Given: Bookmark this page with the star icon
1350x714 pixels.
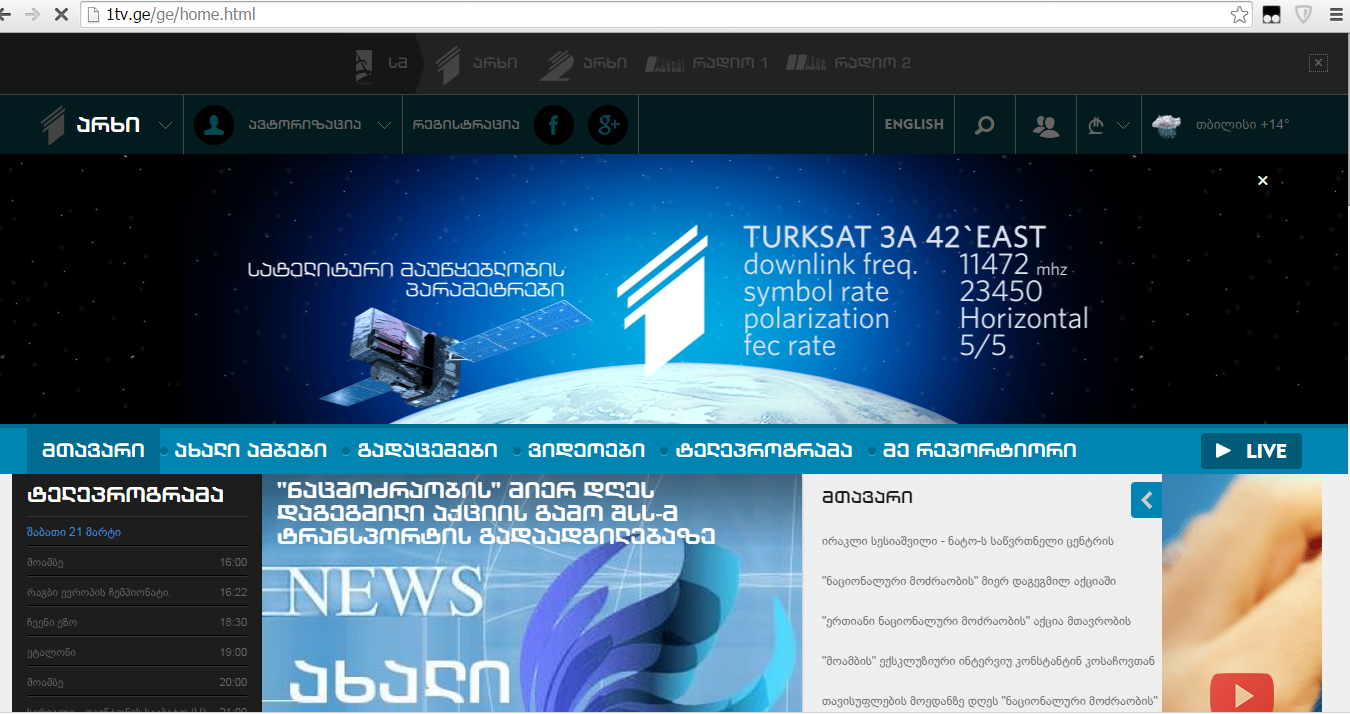Looking at the screenshot, I should (x=1239, y=14).
